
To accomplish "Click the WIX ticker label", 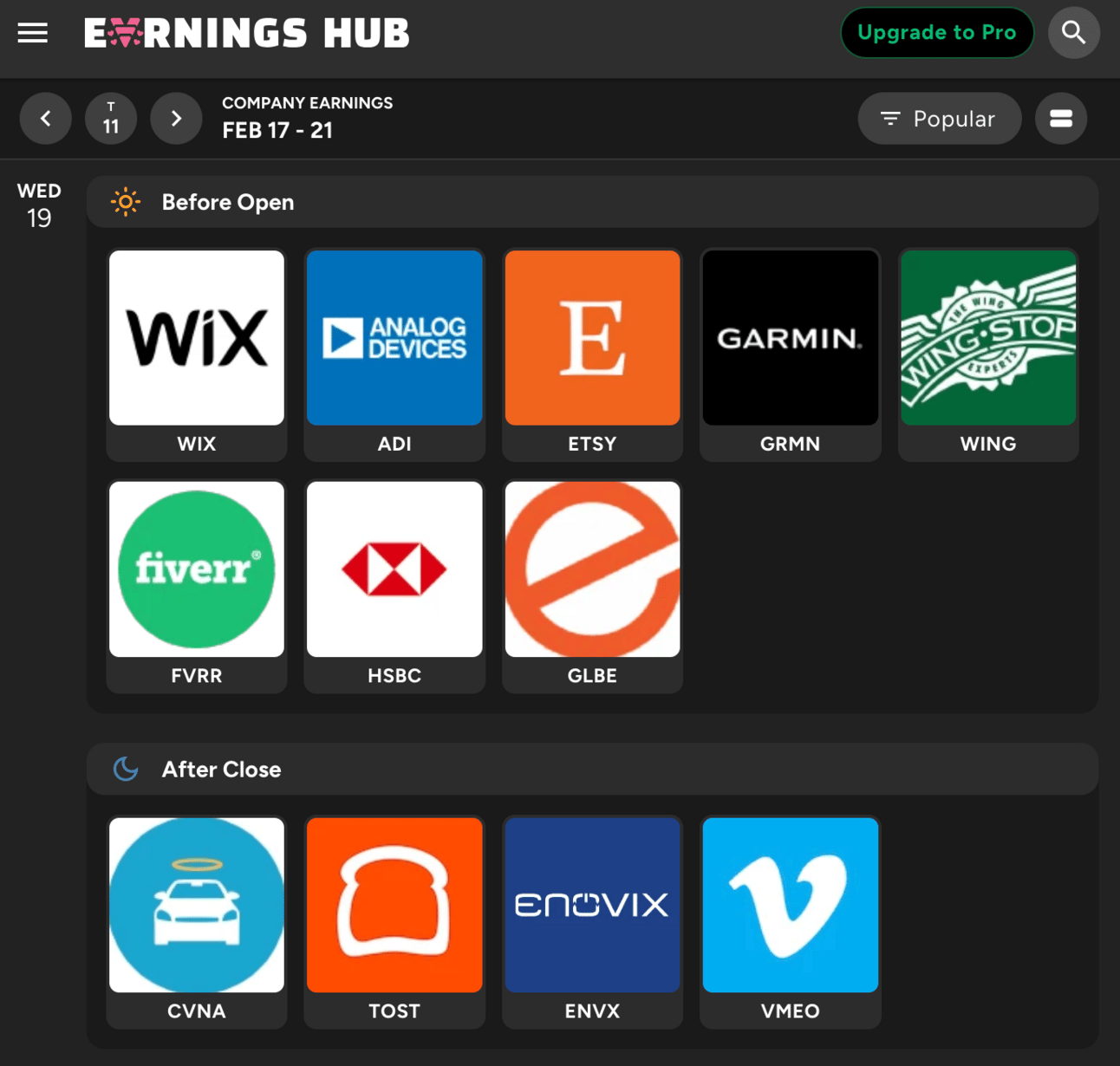I will point(197,444).
